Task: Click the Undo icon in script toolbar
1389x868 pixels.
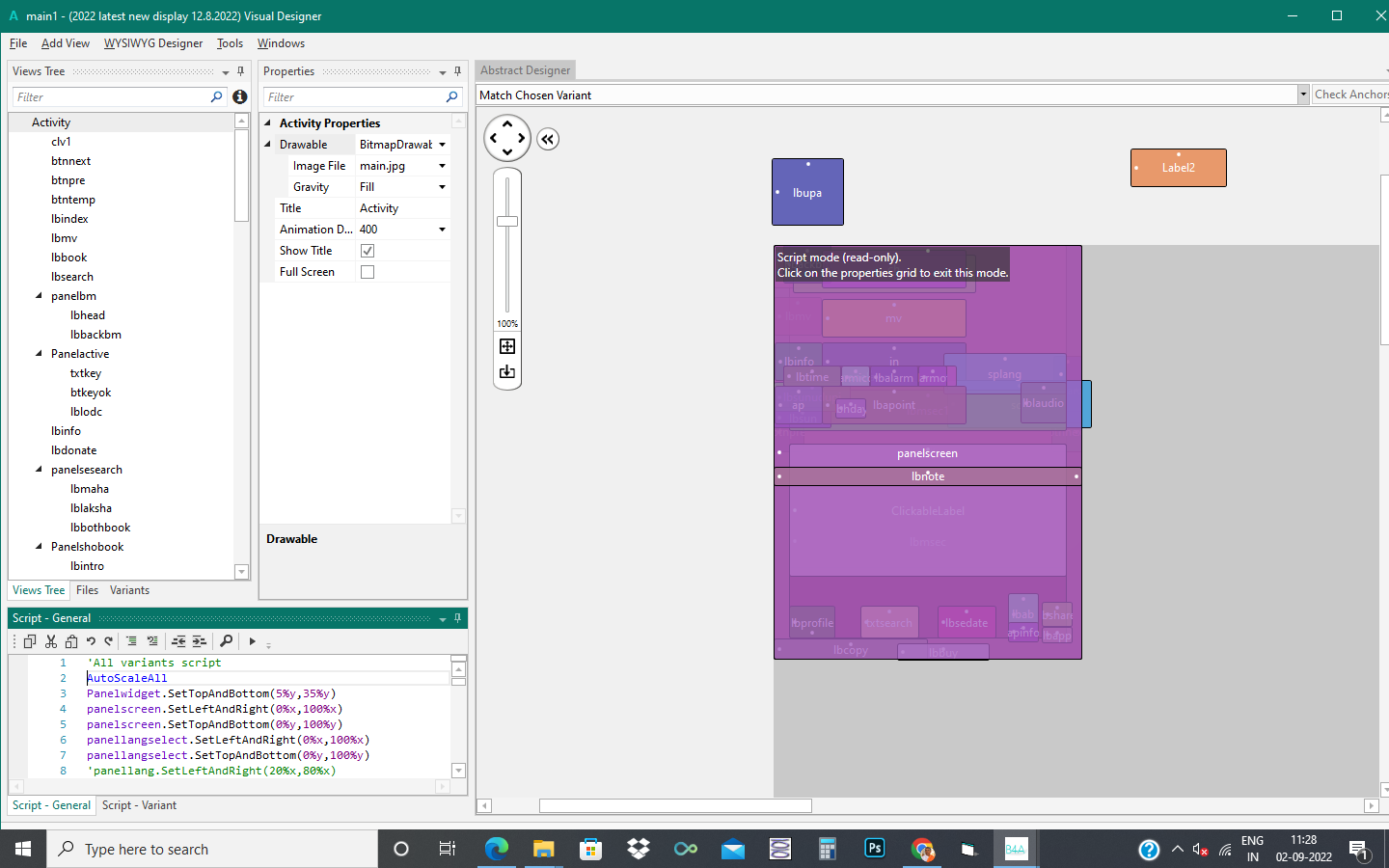Action: click(x=91, y=641)
